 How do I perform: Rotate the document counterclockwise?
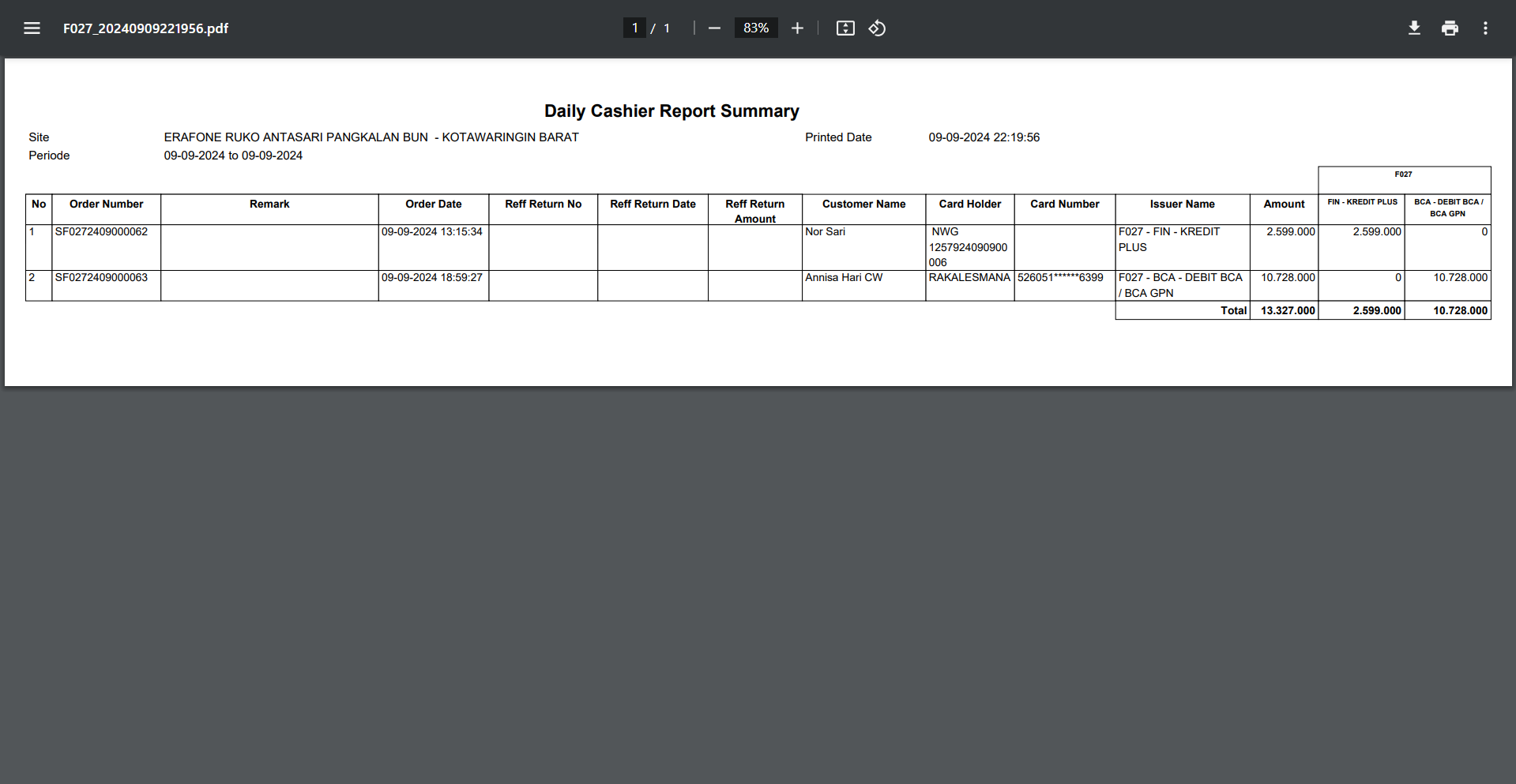point(877,28)
